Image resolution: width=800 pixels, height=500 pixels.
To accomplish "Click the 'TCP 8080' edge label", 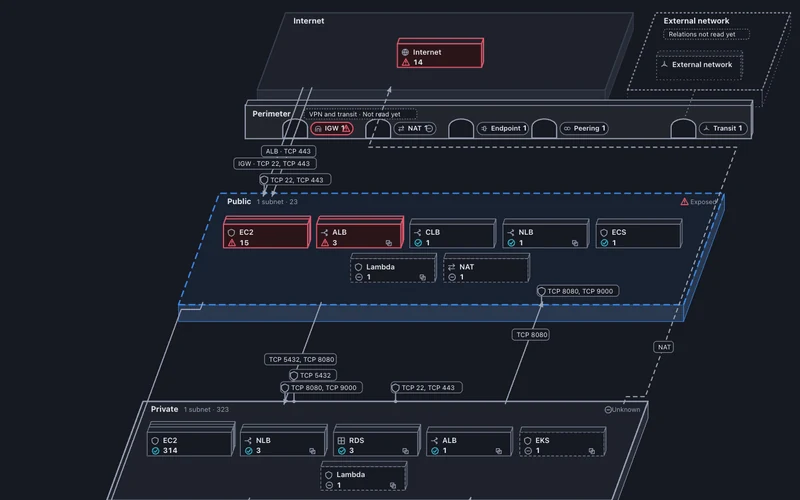I will [x=531, y=335].
